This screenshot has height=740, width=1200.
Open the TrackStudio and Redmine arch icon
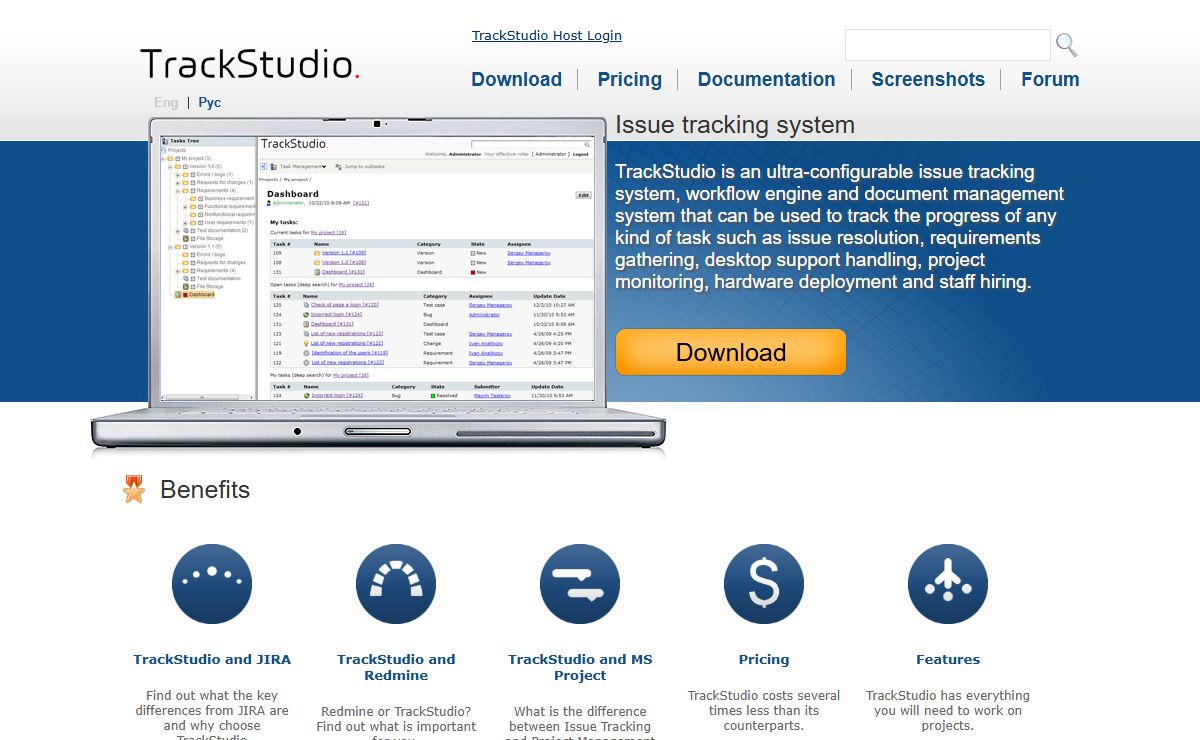(396, 584)
